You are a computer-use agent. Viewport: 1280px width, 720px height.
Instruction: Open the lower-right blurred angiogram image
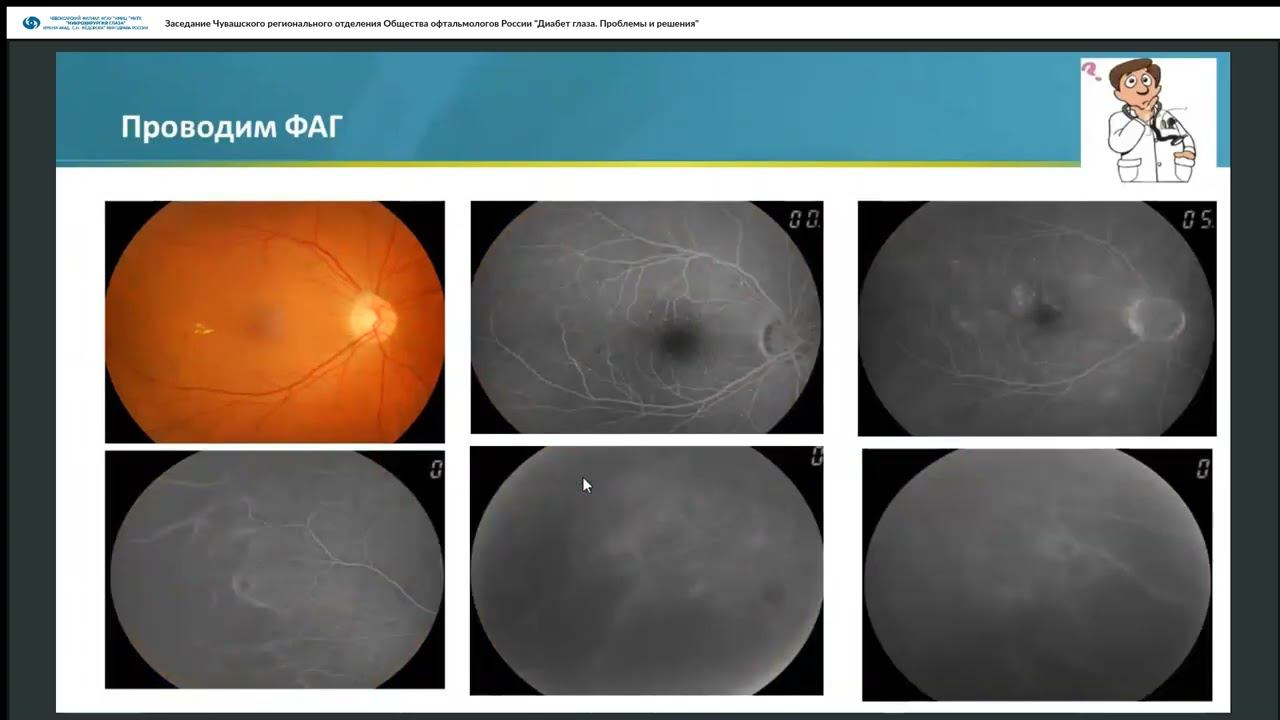point(1037,574)
